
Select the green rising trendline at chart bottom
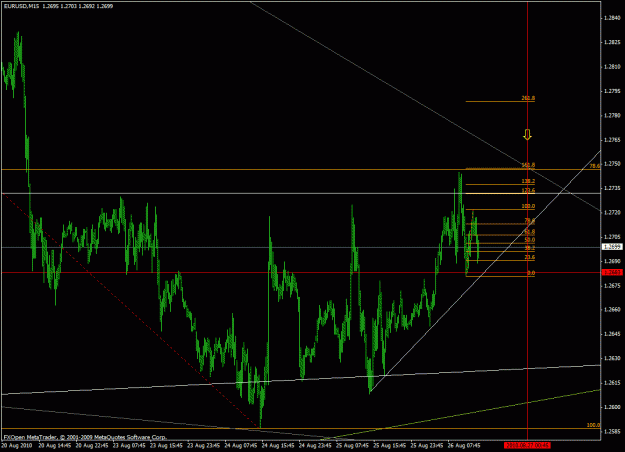[x=462, y=415]
